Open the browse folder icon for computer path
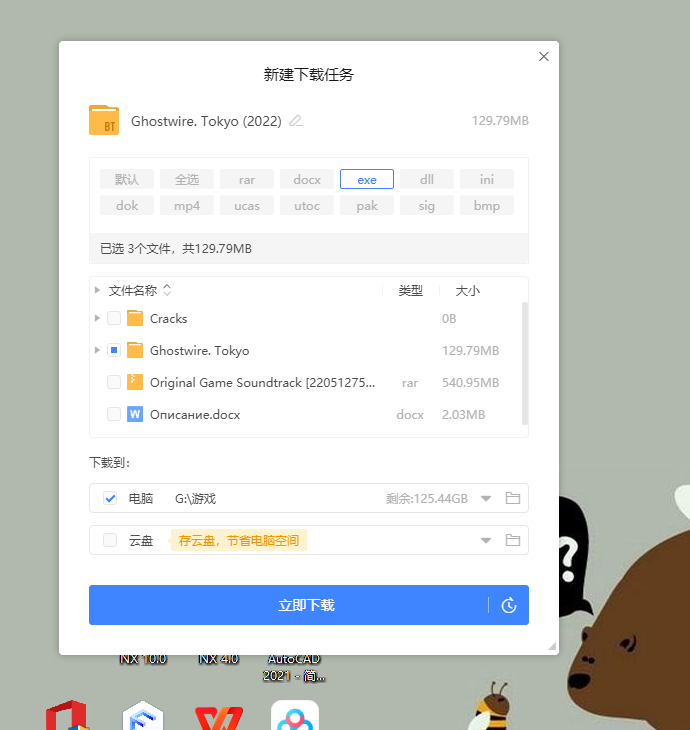 pyautogui.click(x=513, y=498)
